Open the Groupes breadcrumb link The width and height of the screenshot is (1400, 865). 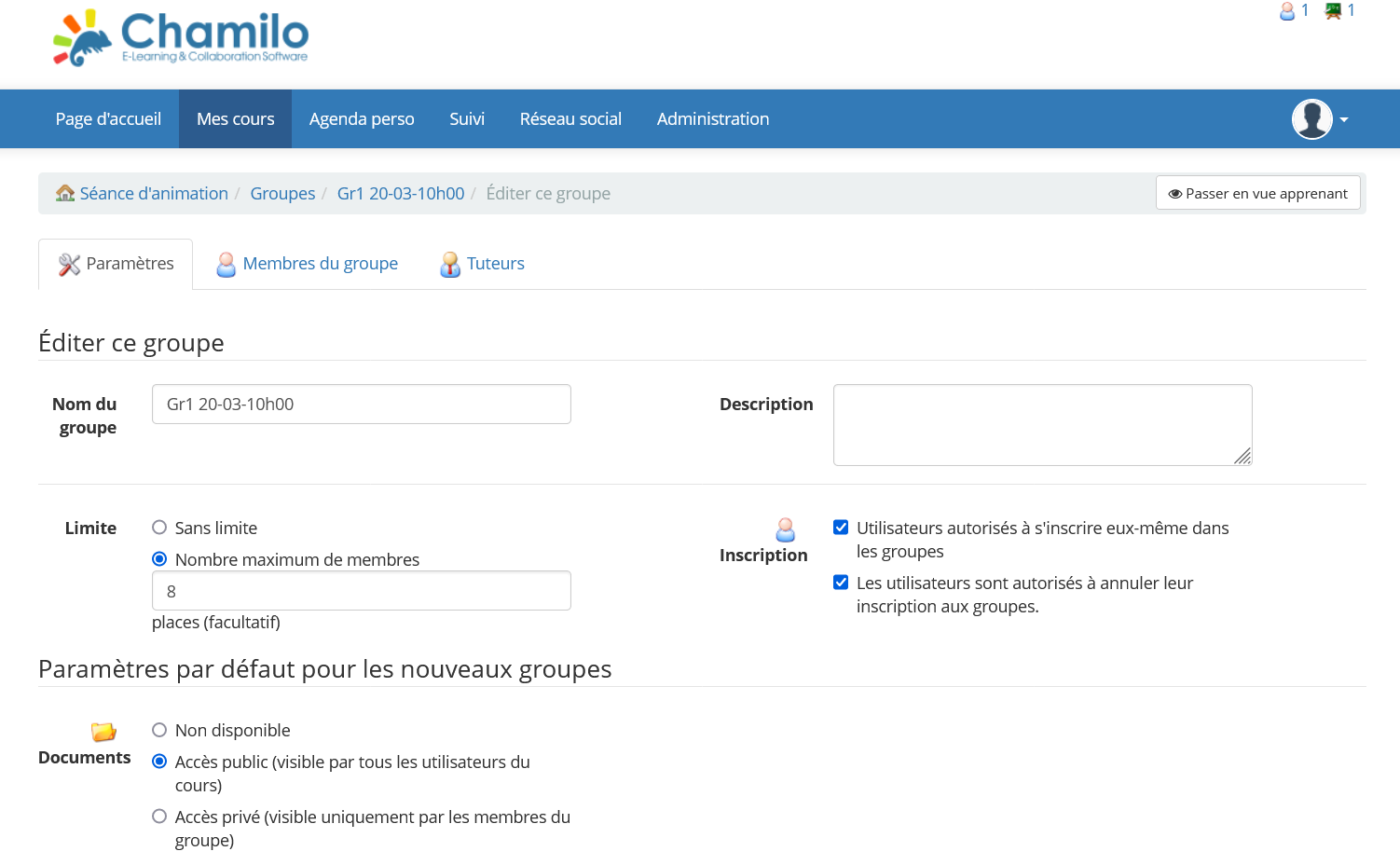pyautogui.click(x=282, y=193)
